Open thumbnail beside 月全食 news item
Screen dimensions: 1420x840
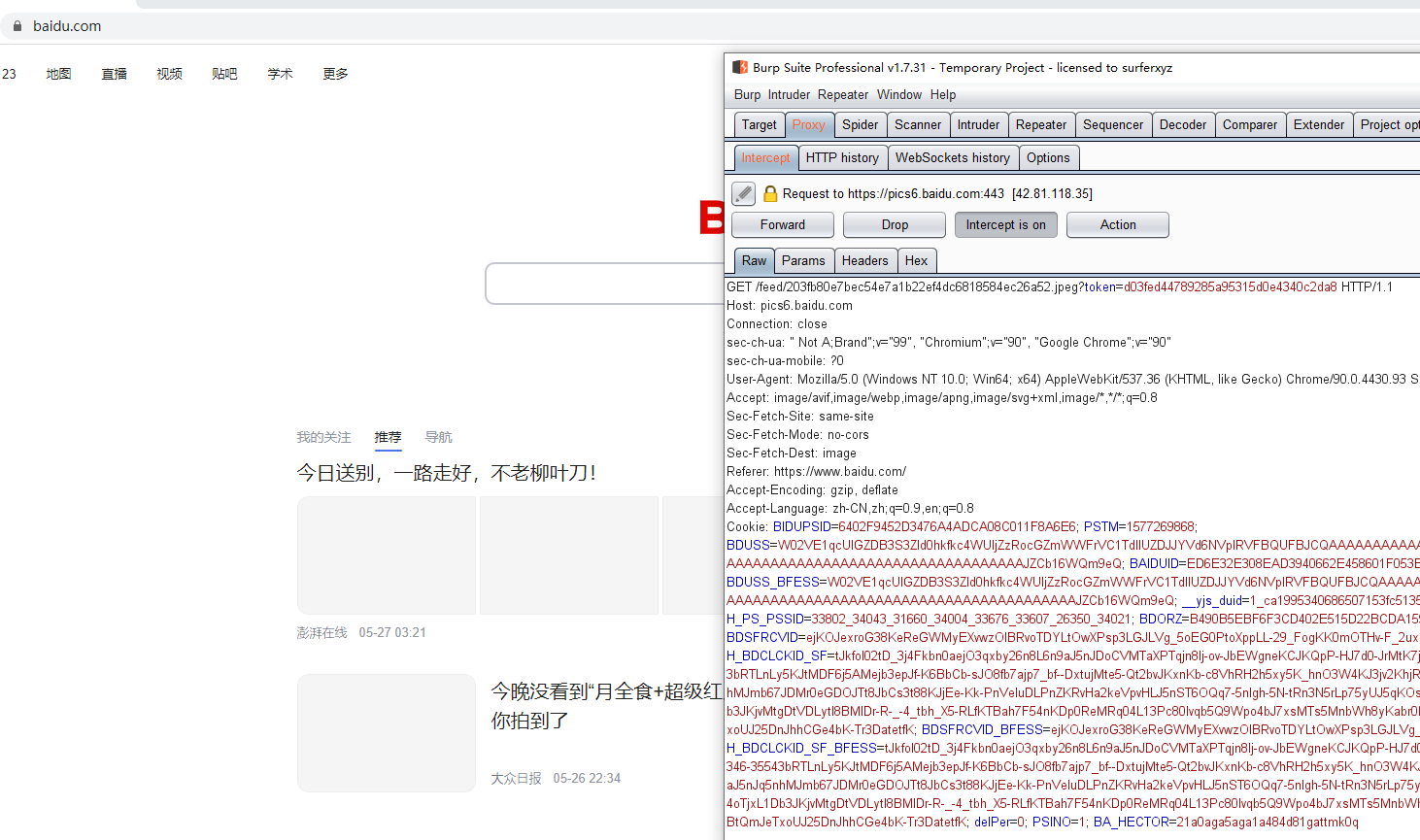387,733
